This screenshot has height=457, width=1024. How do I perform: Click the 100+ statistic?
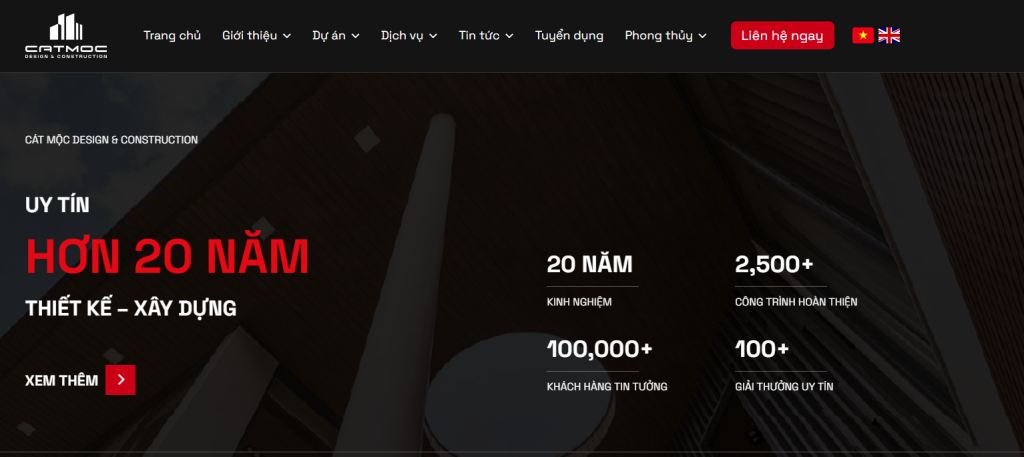pyautogui.click(x=762, y=349)
